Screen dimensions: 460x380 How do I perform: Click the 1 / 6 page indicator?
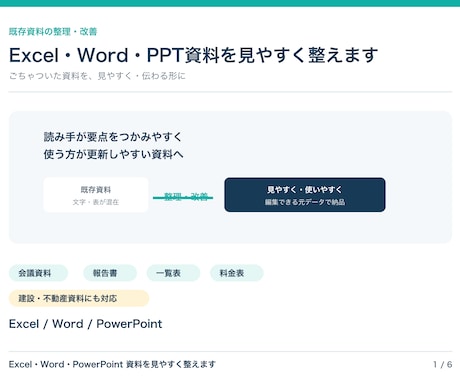443,364
